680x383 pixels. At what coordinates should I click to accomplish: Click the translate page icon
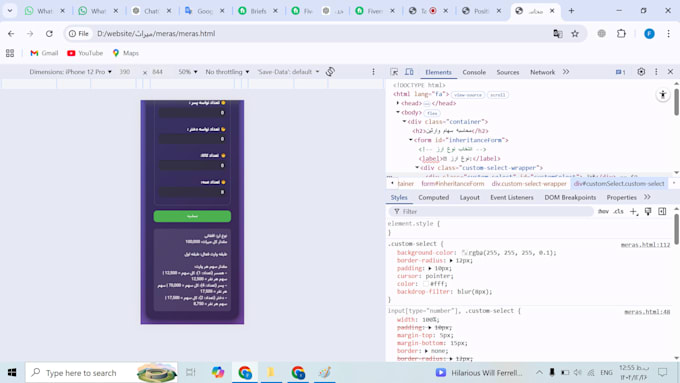558,33
